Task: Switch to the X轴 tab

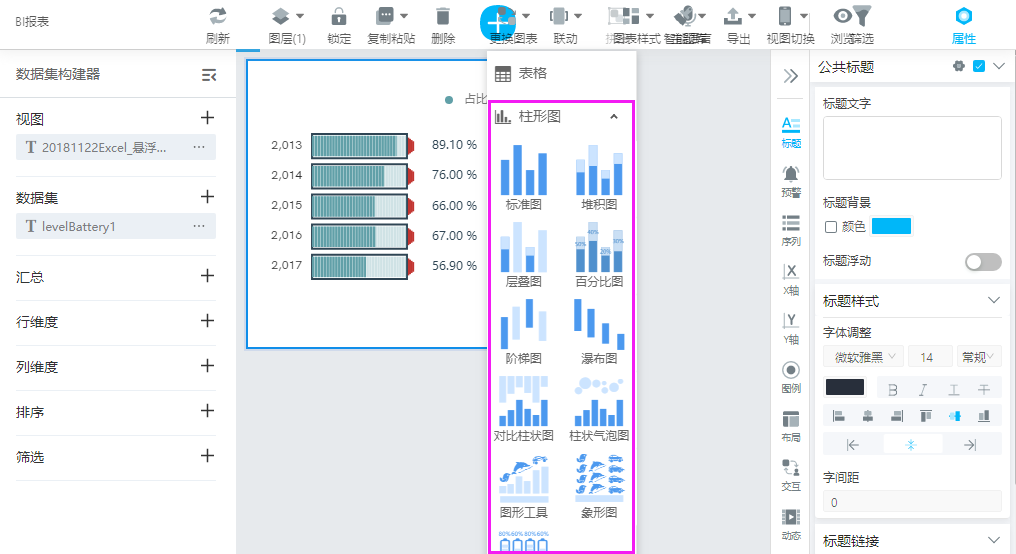Action: coord(791,279)
